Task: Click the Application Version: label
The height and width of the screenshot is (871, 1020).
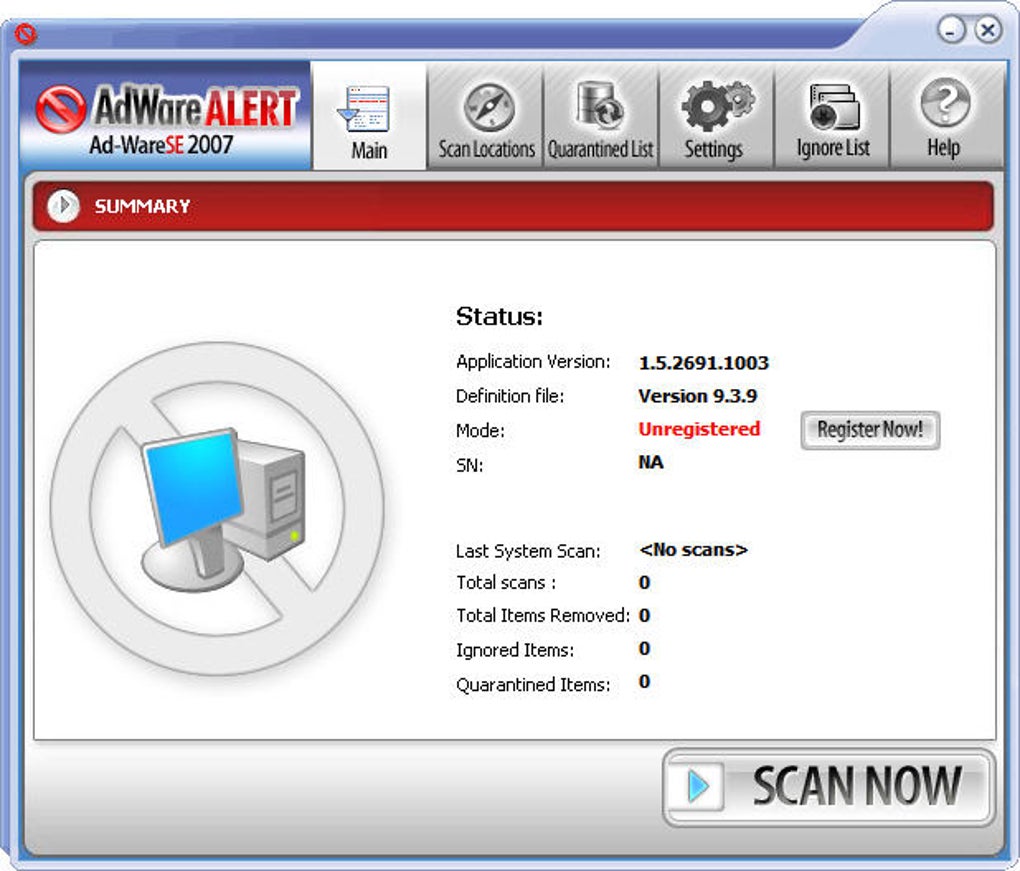Action: click(533, 362)
